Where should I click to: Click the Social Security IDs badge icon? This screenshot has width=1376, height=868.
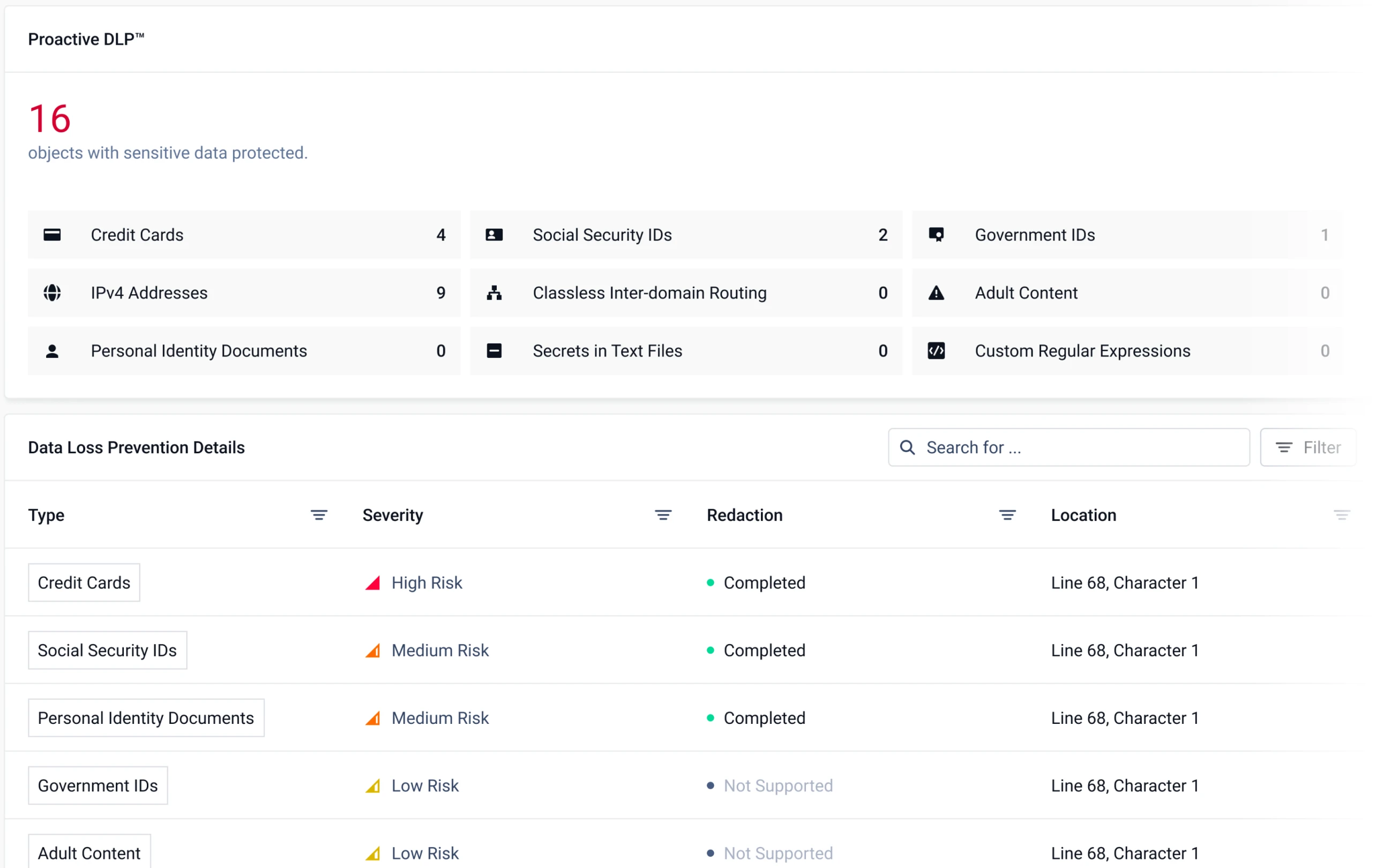493,235
